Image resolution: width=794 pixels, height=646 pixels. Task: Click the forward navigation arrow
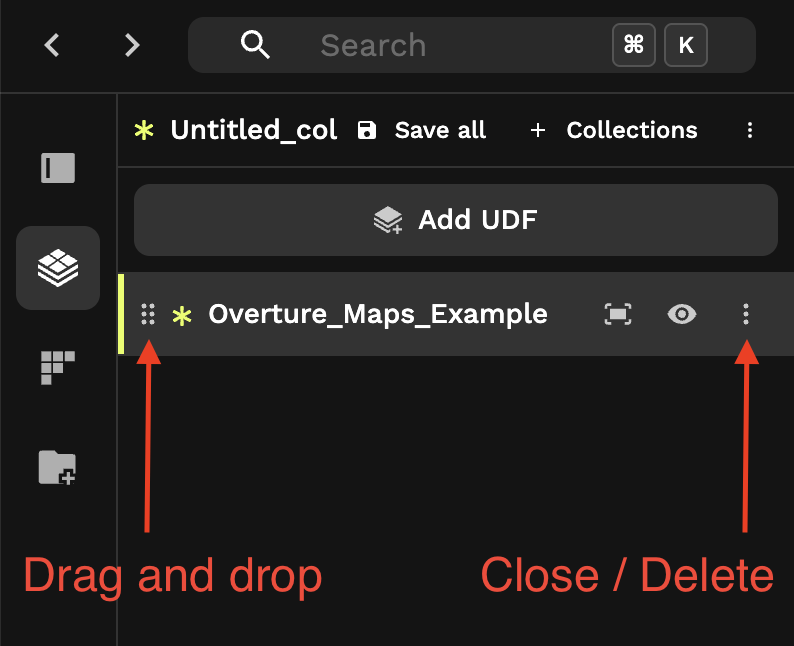pos(132,45)
